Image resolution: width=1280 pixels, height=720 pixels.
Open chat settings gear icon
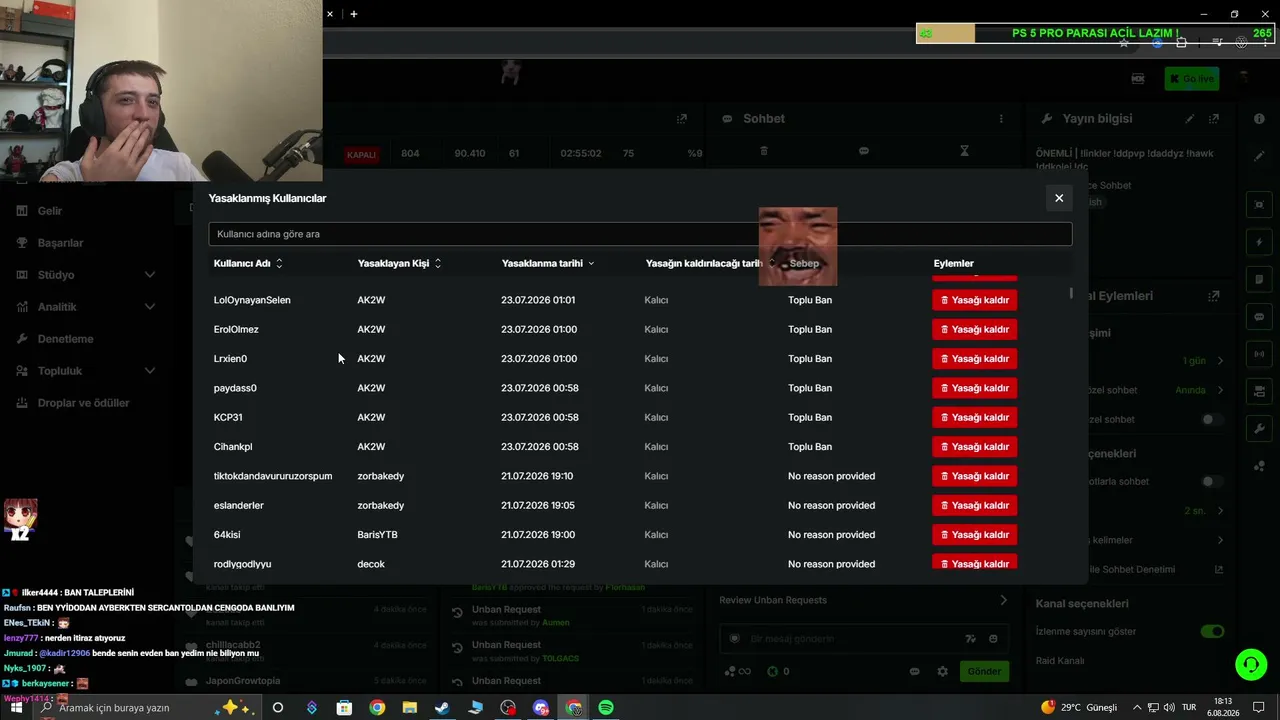point(942,671)
